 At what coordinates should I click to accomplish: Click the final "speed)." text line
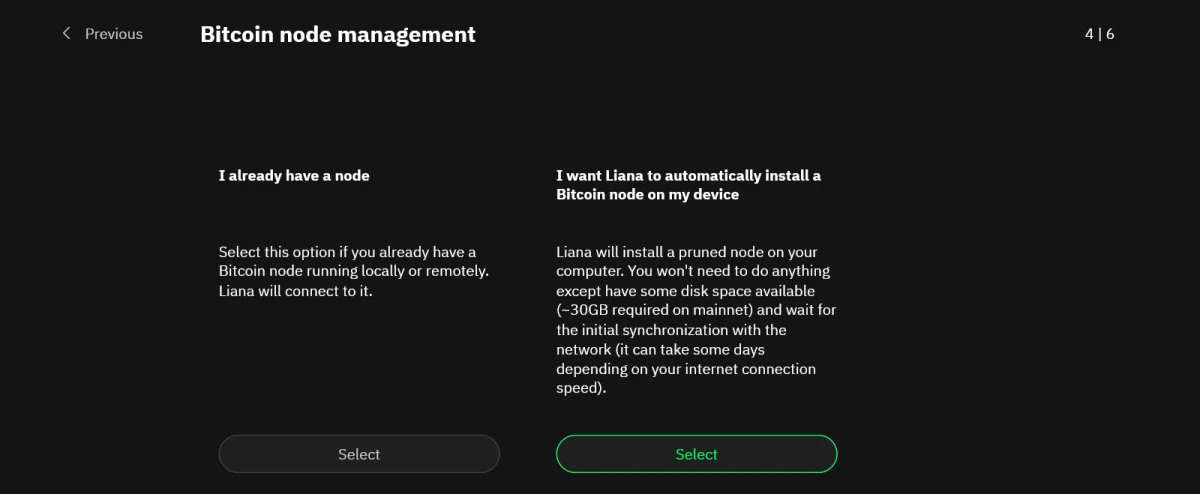(581, 388)
